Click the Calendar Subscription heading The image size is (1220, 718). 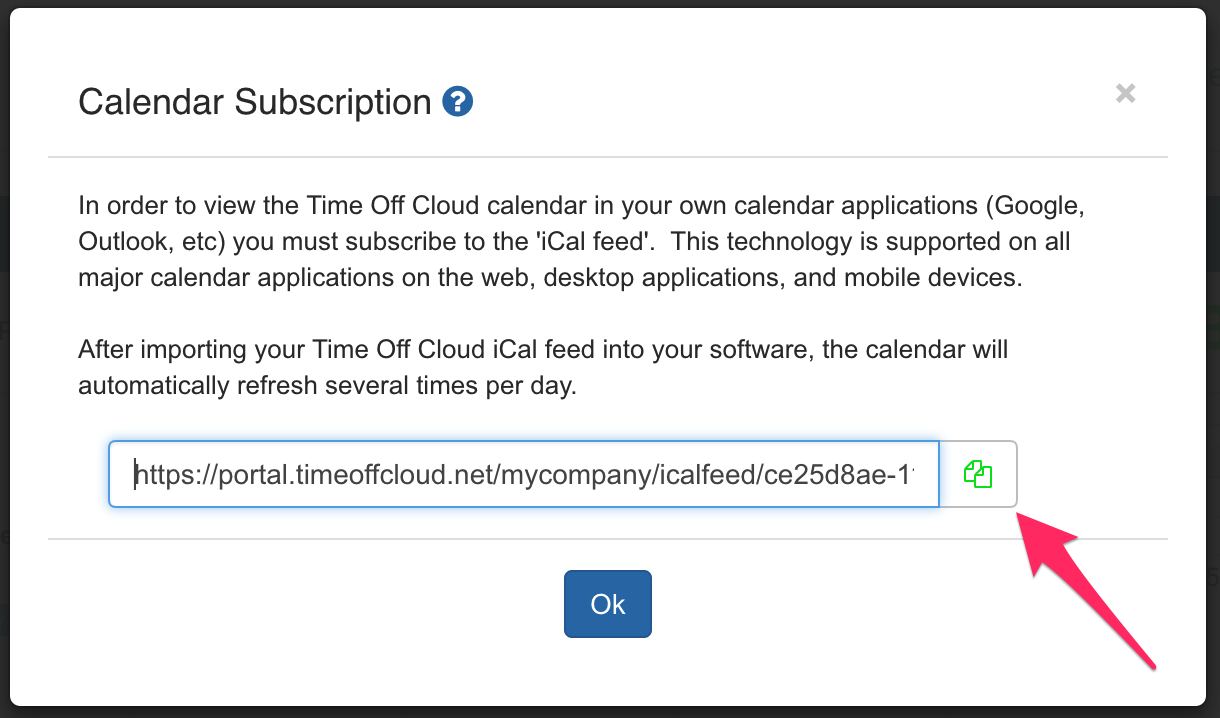pyautogui.click(x=254, y=102)
